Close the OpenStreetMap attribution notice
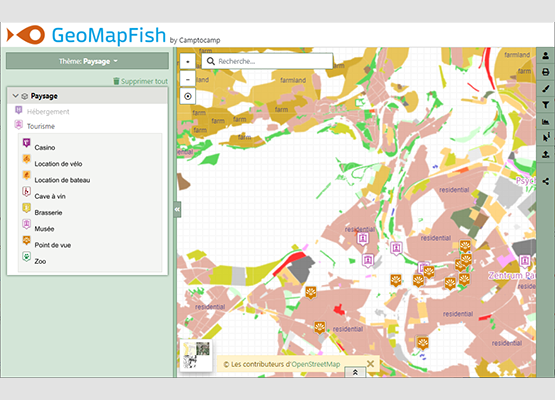The image size is (555, 400). 370,364
